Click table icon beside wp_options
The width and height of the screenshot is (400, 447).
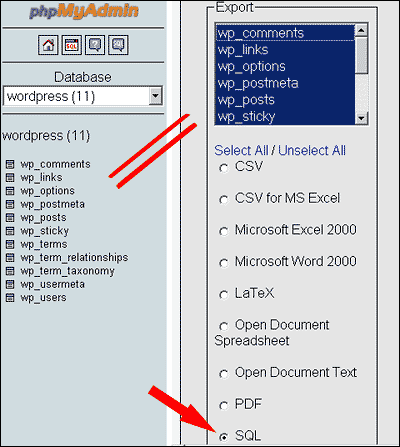point(10,191)
